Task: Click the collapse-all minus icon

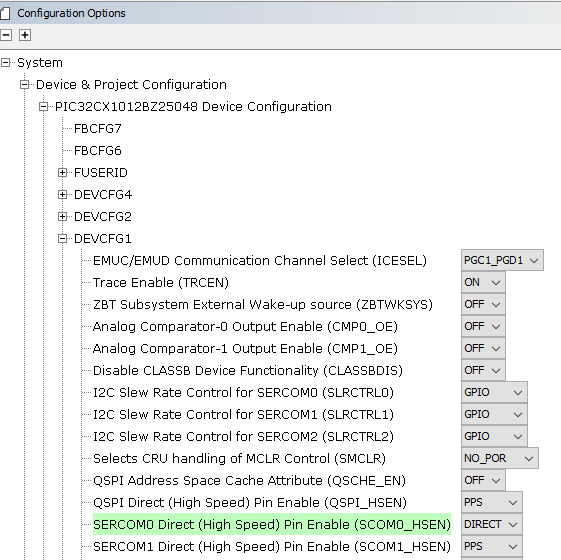Action: [x=6, y=35]
